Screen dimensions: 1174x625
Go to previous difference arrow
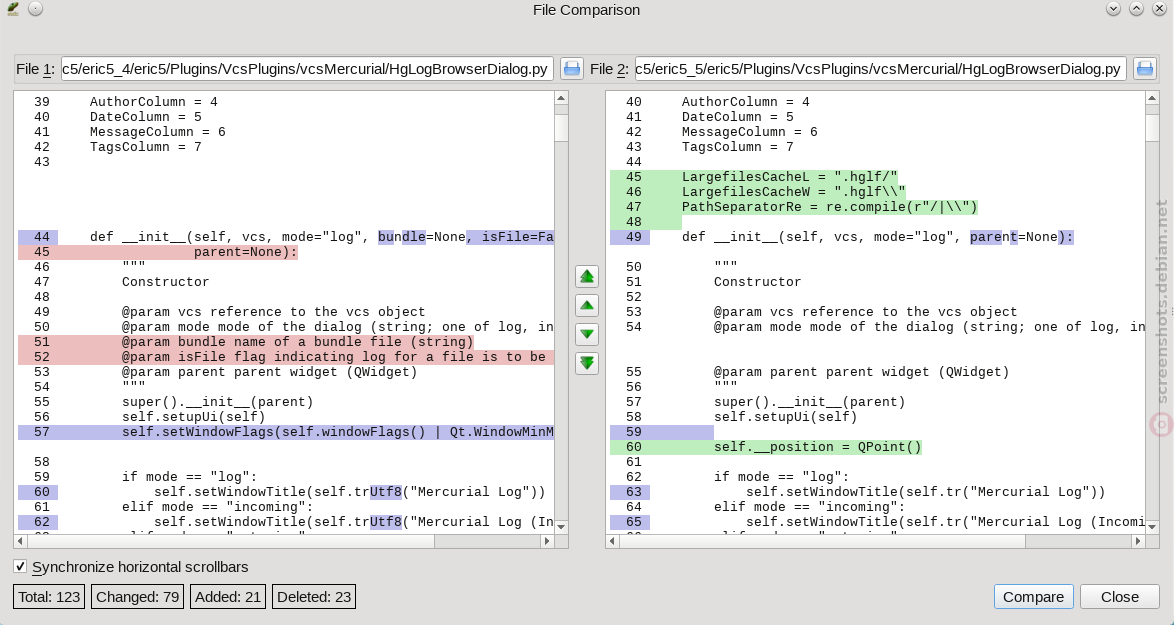click(x=587, y=305)
